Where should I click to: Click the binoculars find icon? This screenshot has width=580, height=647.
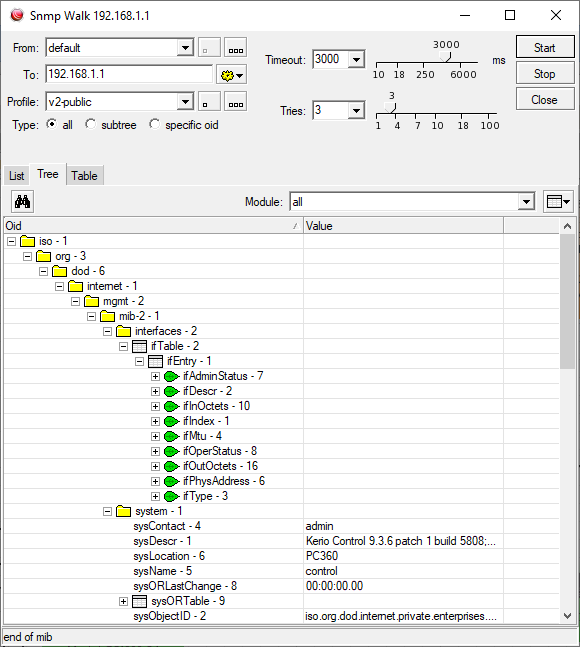point(22,202)
